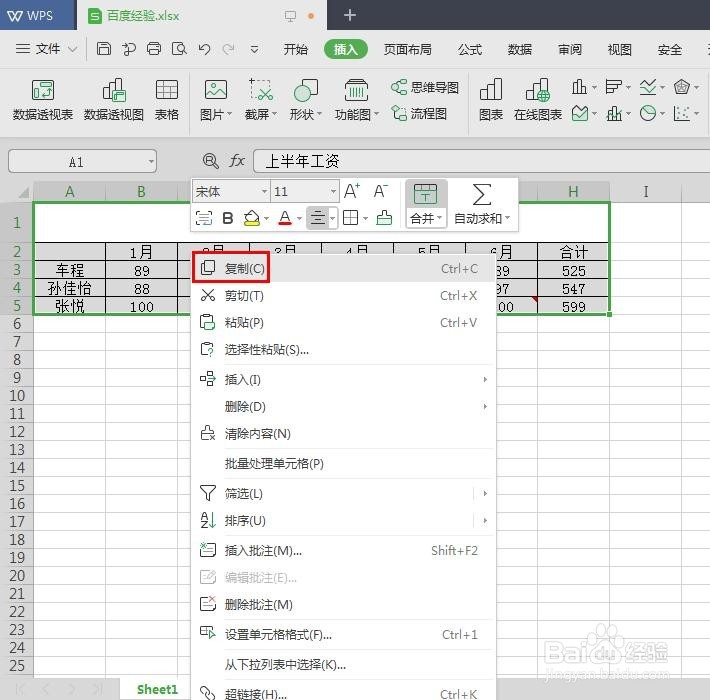Toggle center alignment in mini toolbar

tap(318, 218)
